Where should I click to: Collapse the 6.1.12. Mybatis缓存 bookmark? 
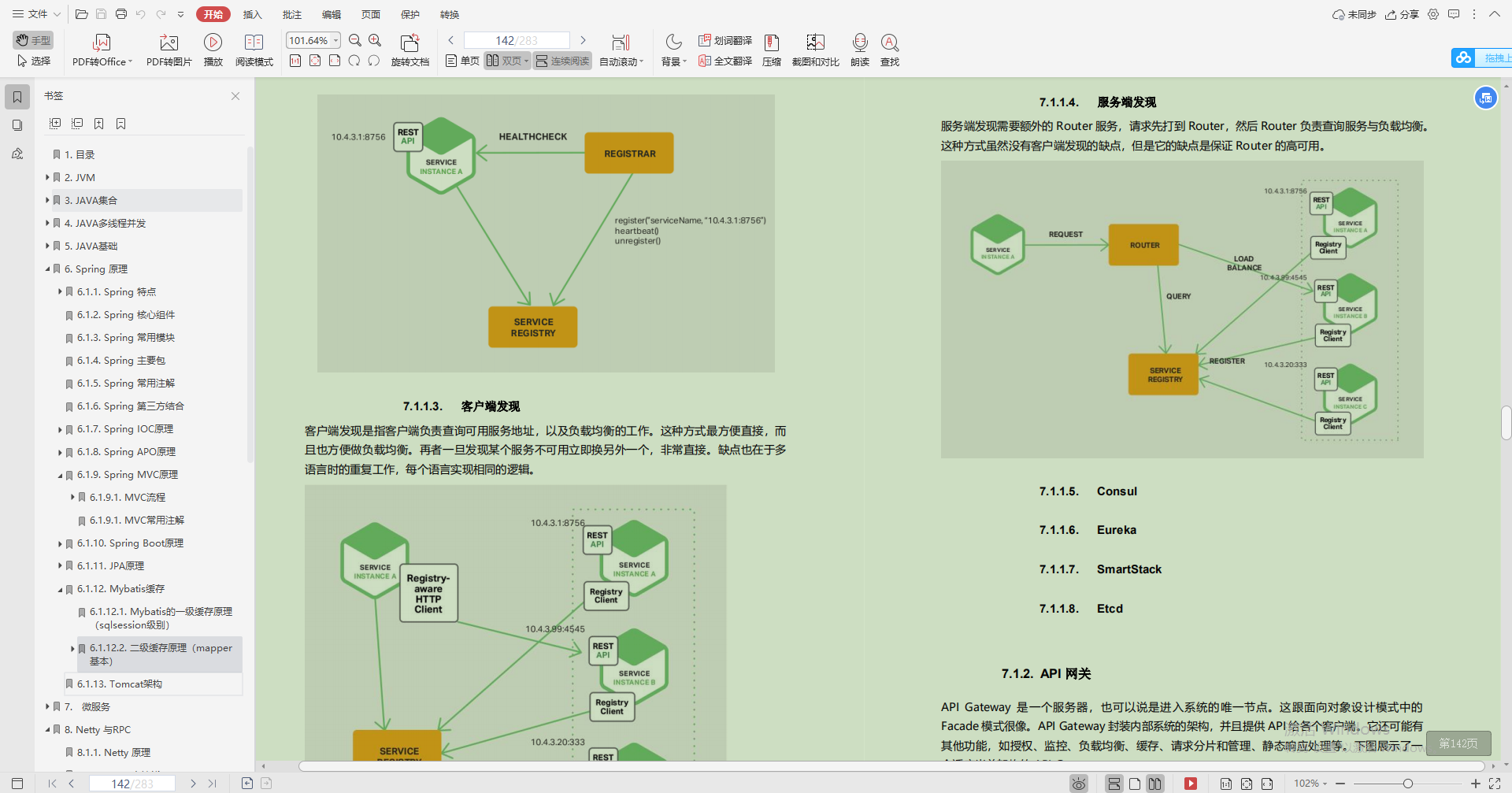(x=60, y=589)
